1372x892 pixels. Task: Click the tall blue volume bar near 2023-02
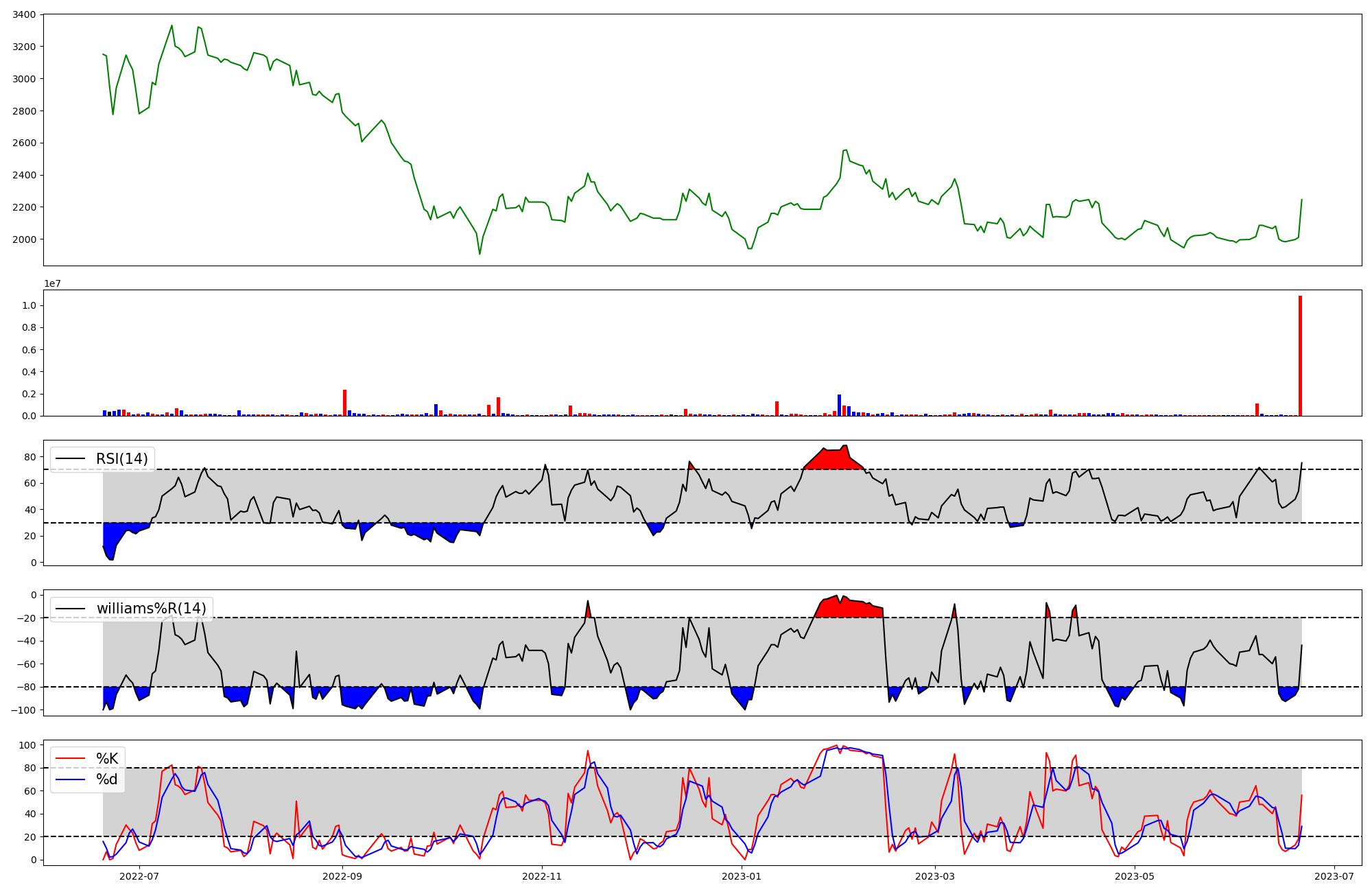click(839, 406)
